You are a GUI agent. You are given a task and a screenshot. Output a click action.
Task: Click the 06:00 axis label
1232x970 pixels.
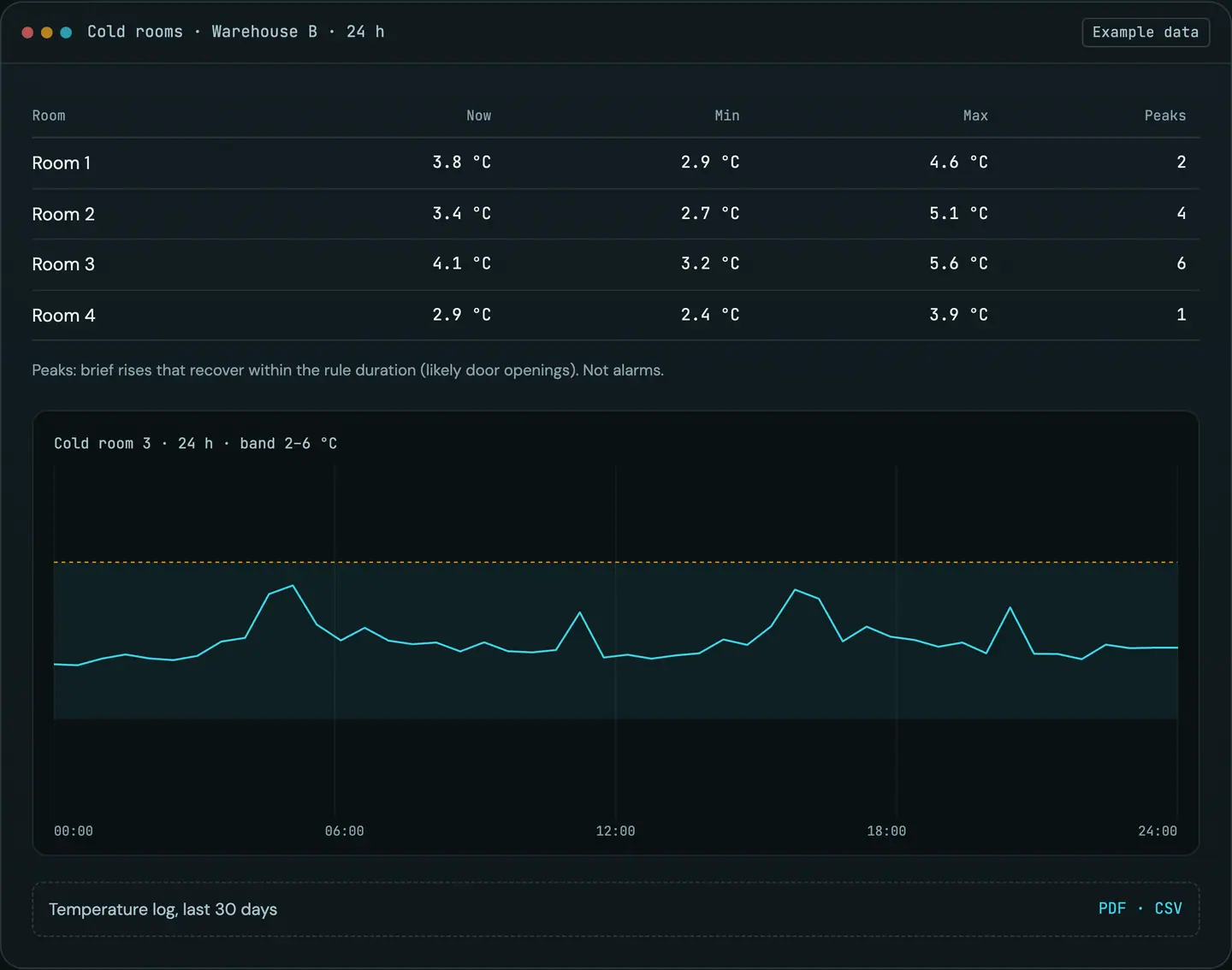click(345, 831)
